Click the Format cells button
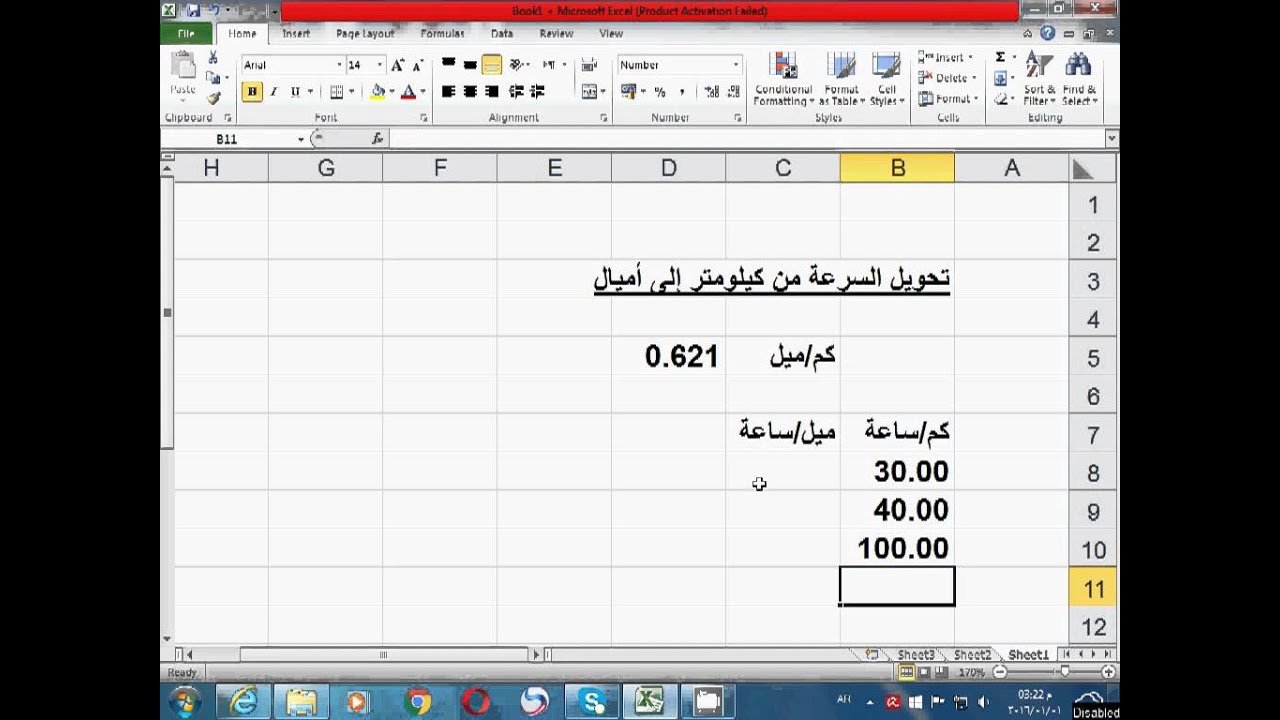 [946, 99]
